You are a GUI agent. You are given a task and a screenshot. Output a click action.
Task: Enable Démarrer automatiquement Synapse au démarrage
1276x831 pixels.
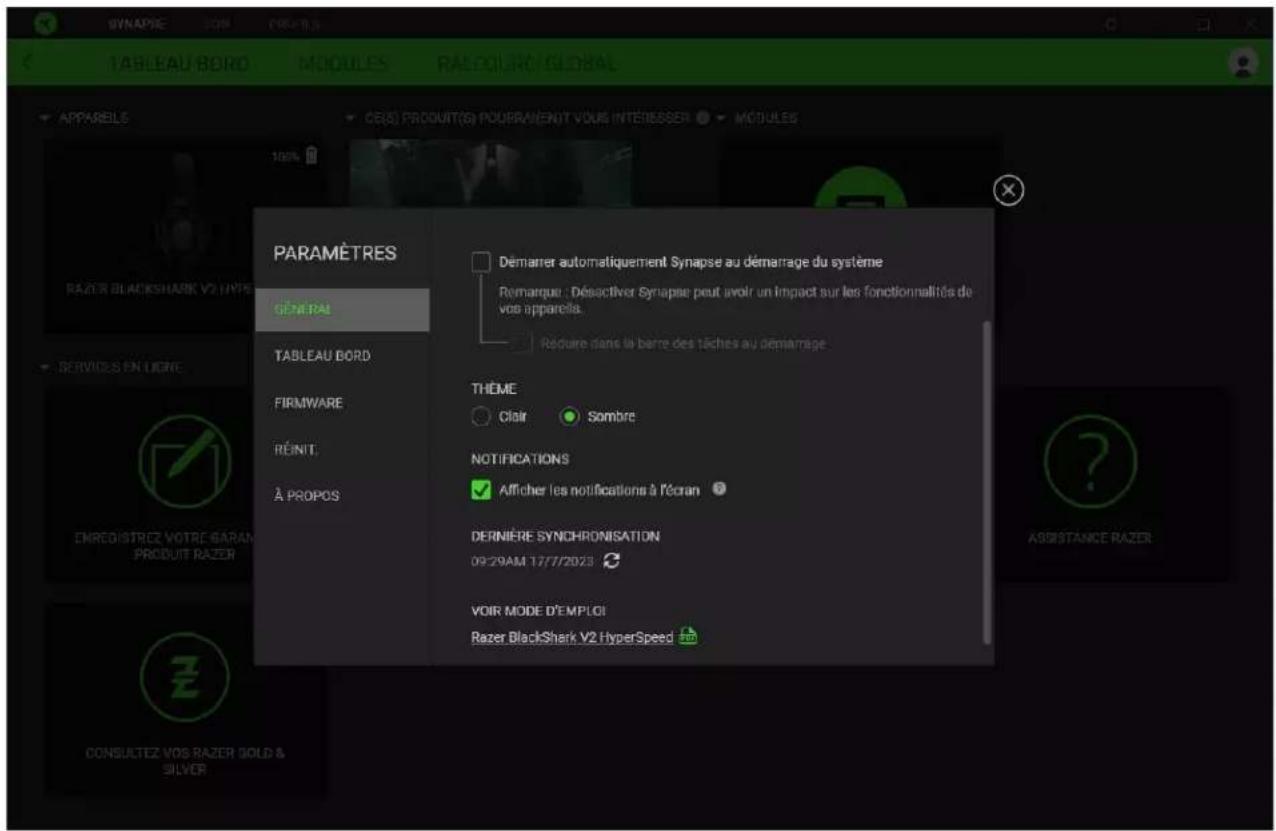coord(481,262)
